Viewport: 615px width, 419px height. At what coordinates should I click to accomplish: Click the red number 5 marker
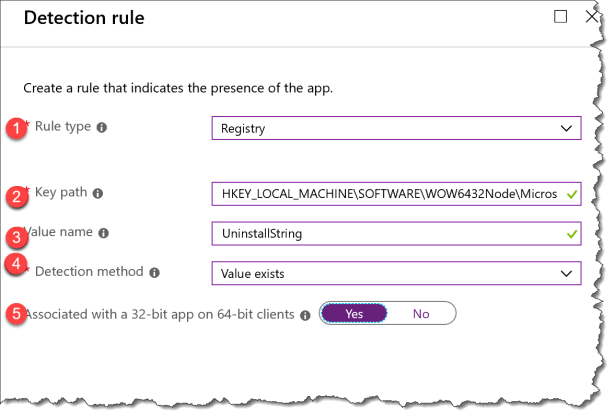pyautogui.click(x=15, y=312)
